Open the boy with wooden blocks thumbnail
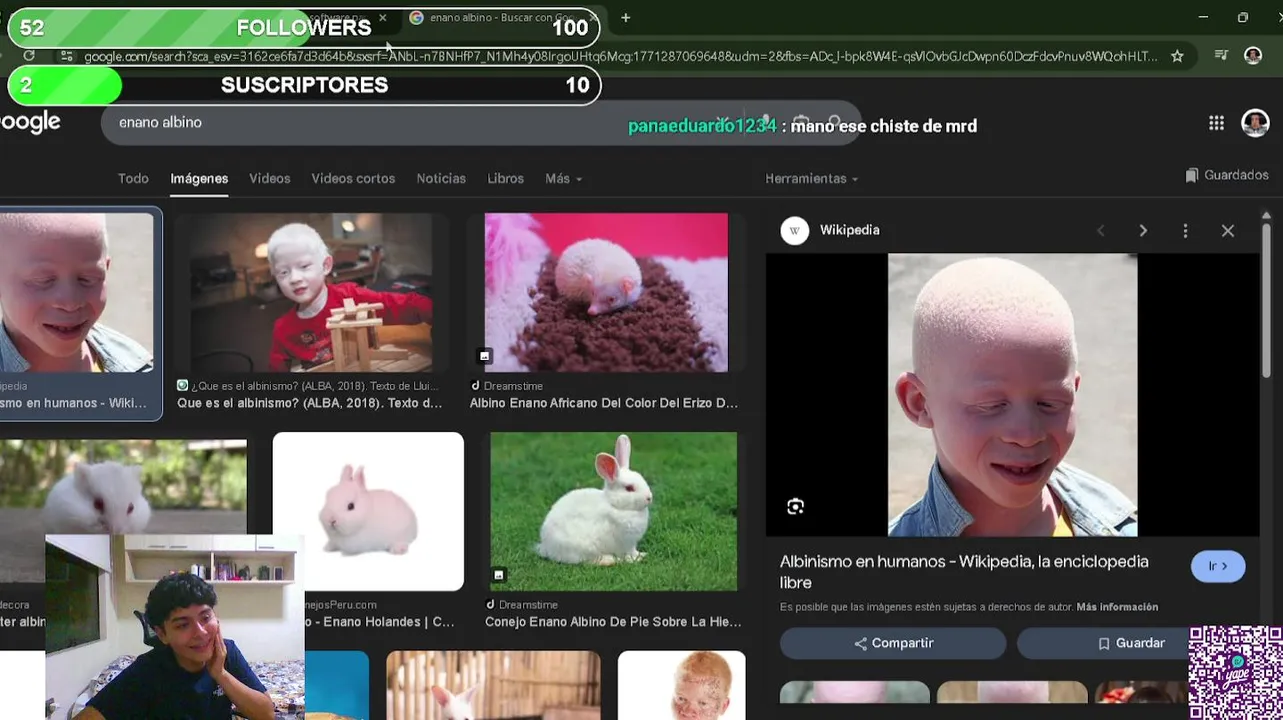 tap(309, 292)
